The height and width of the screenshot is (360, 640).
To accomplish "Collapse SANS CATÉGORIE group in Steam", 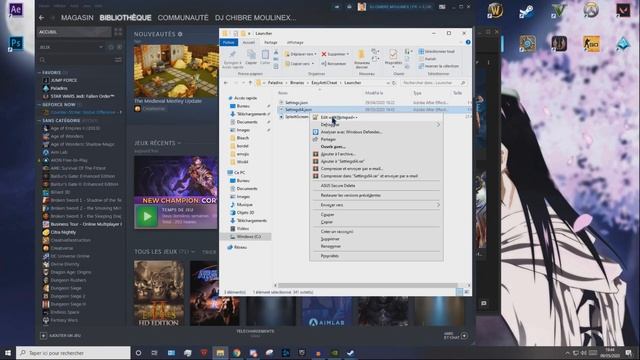I will tap(40, 121).
